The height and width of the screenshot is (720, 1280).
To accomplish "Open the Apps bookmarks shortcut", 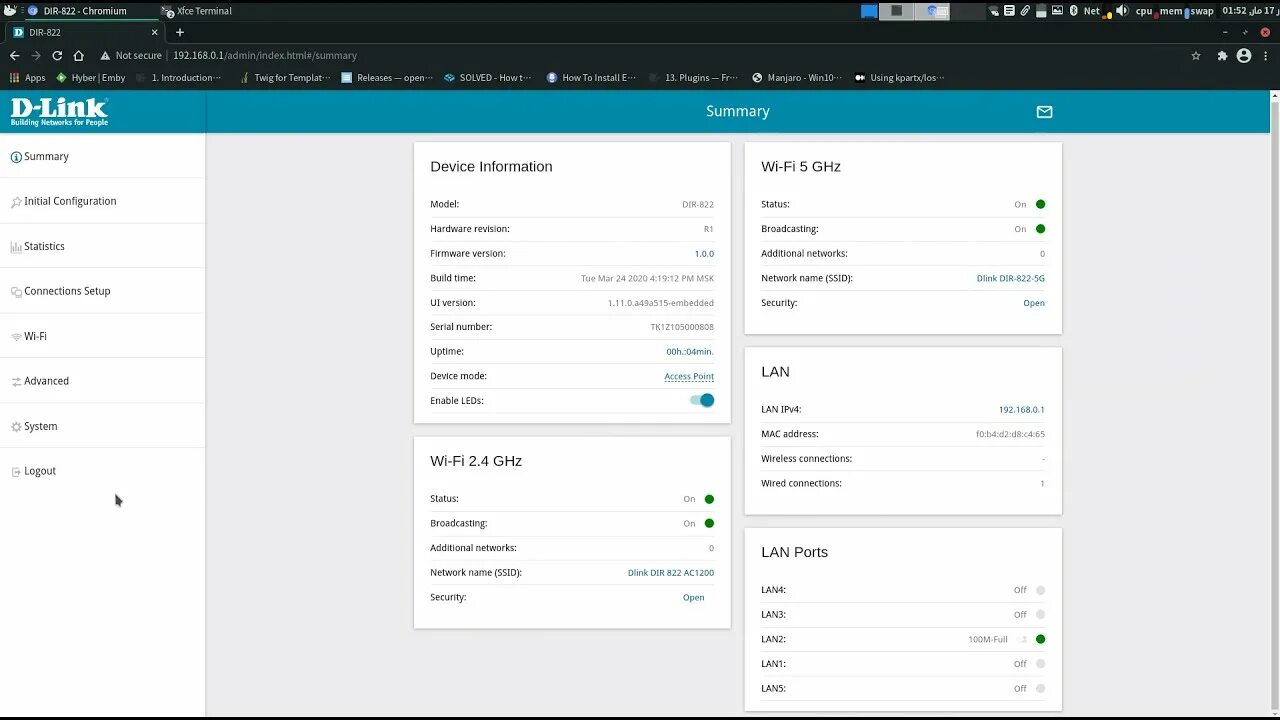I will (28, 78).
